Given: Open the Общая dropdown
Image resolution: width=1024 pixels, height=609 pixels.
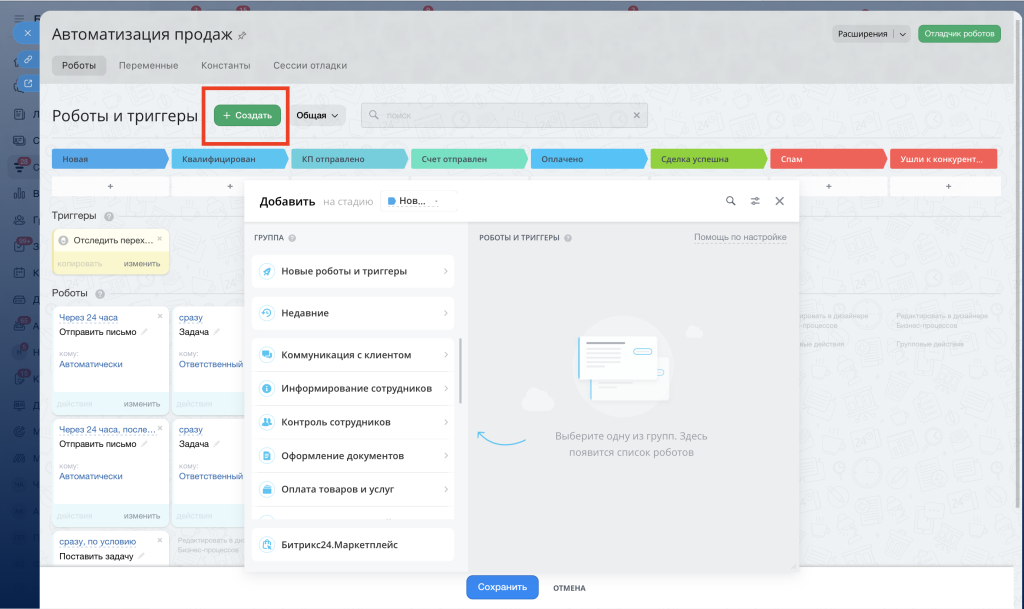Looking at the screenshot, I should tap(317, 115).
